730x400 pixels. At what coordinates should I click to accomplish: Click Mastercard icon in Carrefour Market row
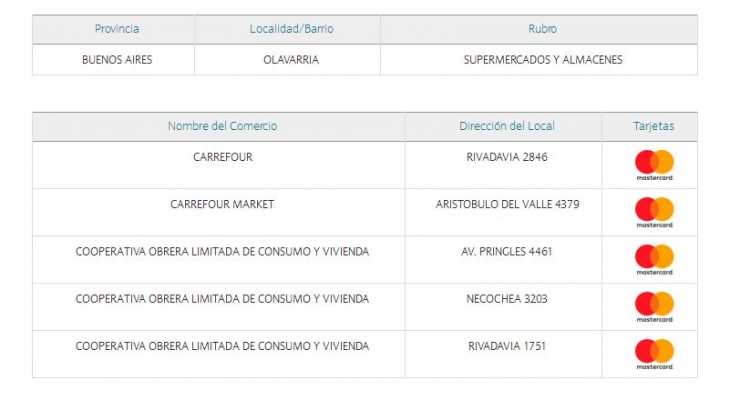click(x=654, y=211)
